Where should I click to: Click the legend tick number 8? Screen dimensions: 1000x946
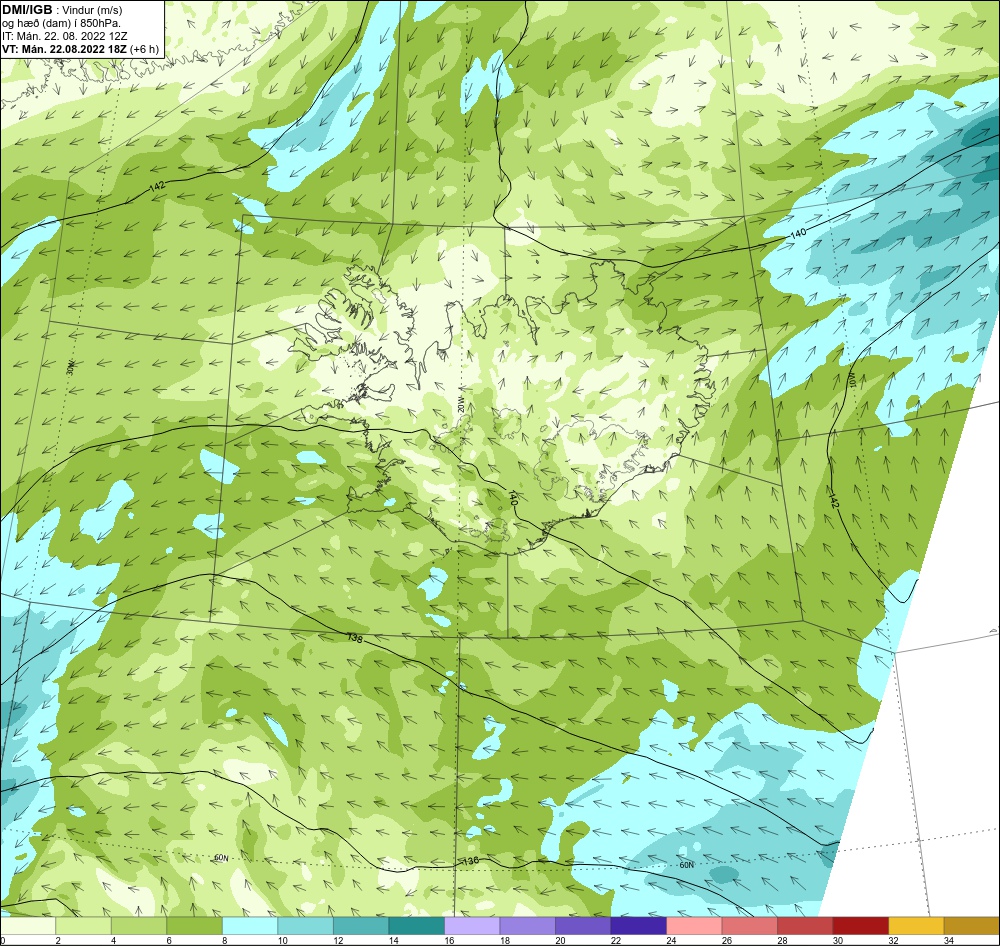point(224,940)
